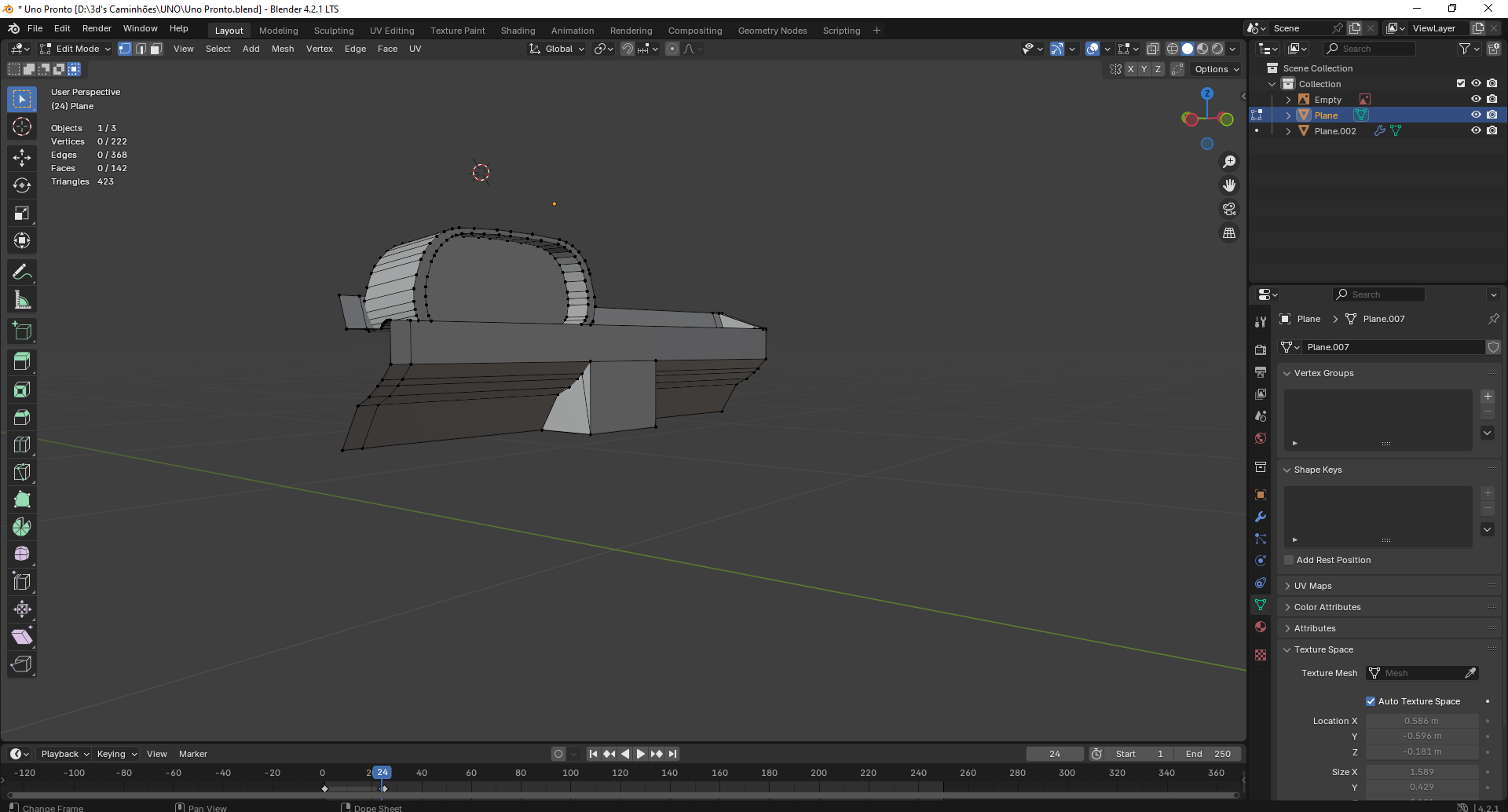Switch to the Sculpting workspace tab
The image size is (1508, 812).
point(334,31)
